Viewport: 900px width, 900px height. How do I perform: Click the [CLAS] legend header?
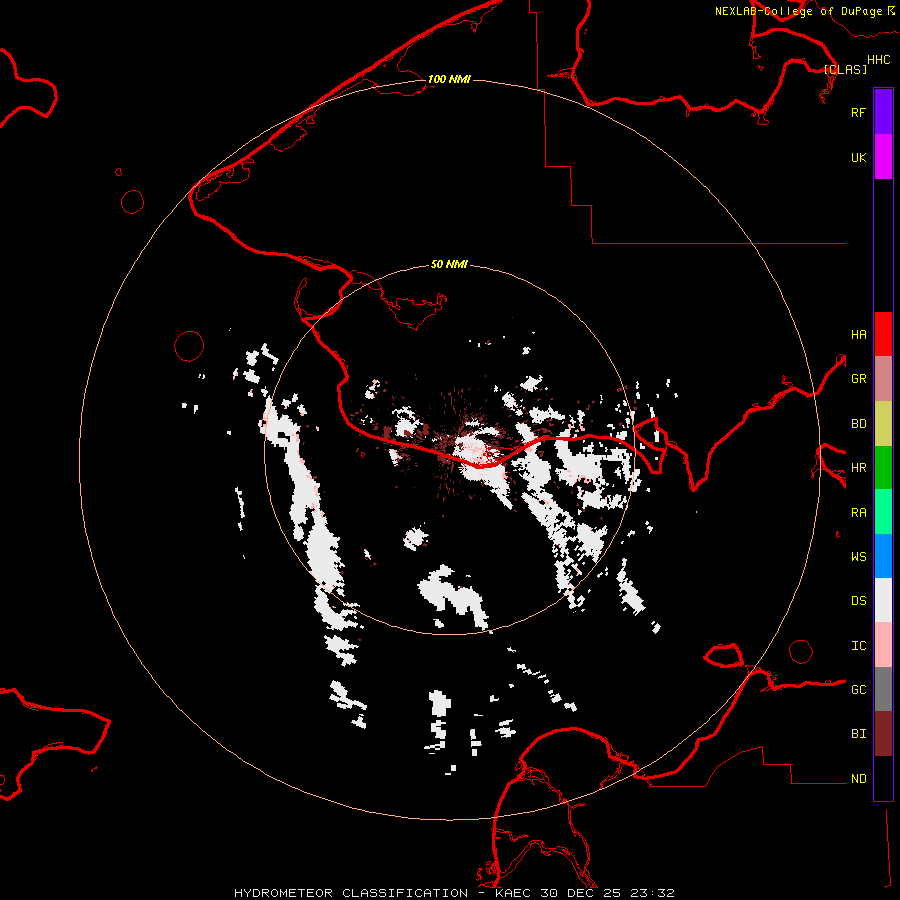pyautogui.click(x=845, y=69)
